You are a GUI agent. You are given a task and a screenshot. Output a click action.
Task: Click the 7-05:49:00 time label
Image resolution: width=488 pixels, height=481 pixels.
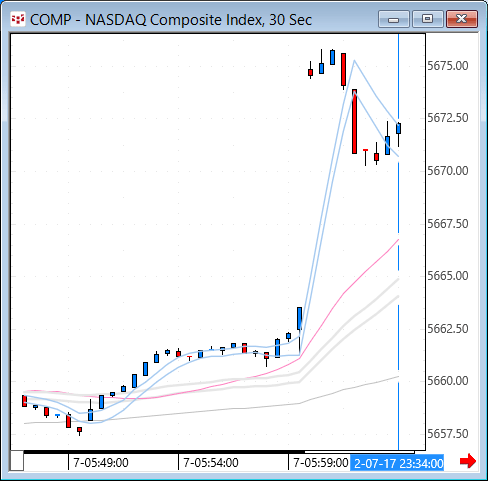101,463
